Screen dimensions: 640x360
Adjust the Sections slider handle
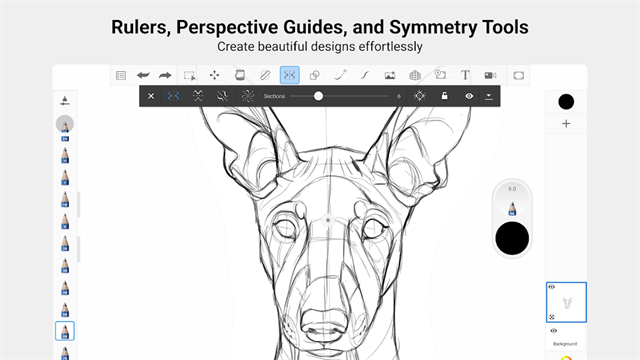318,96
